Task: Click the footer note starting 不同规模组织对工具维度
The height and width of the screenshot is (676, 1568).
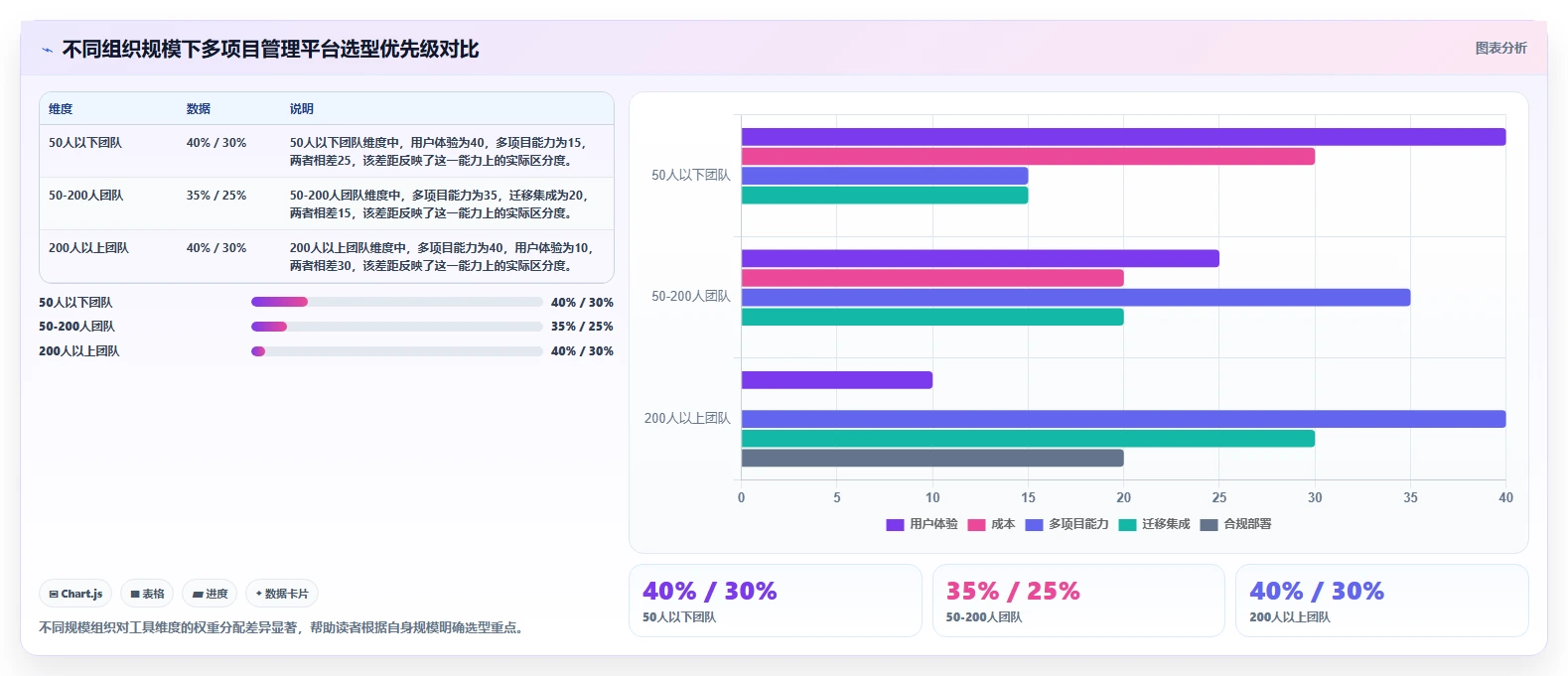Action: tap(284, 627)
